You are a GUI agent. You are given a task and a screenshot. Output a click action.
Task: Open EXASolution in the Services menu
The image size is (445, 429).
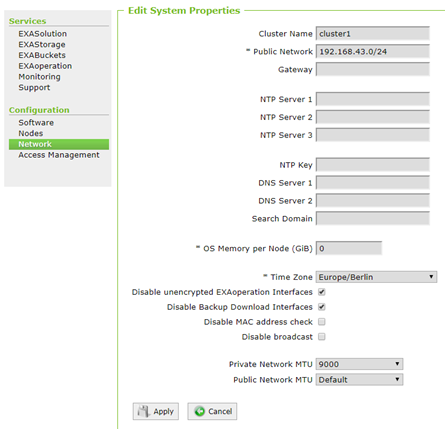43,34
